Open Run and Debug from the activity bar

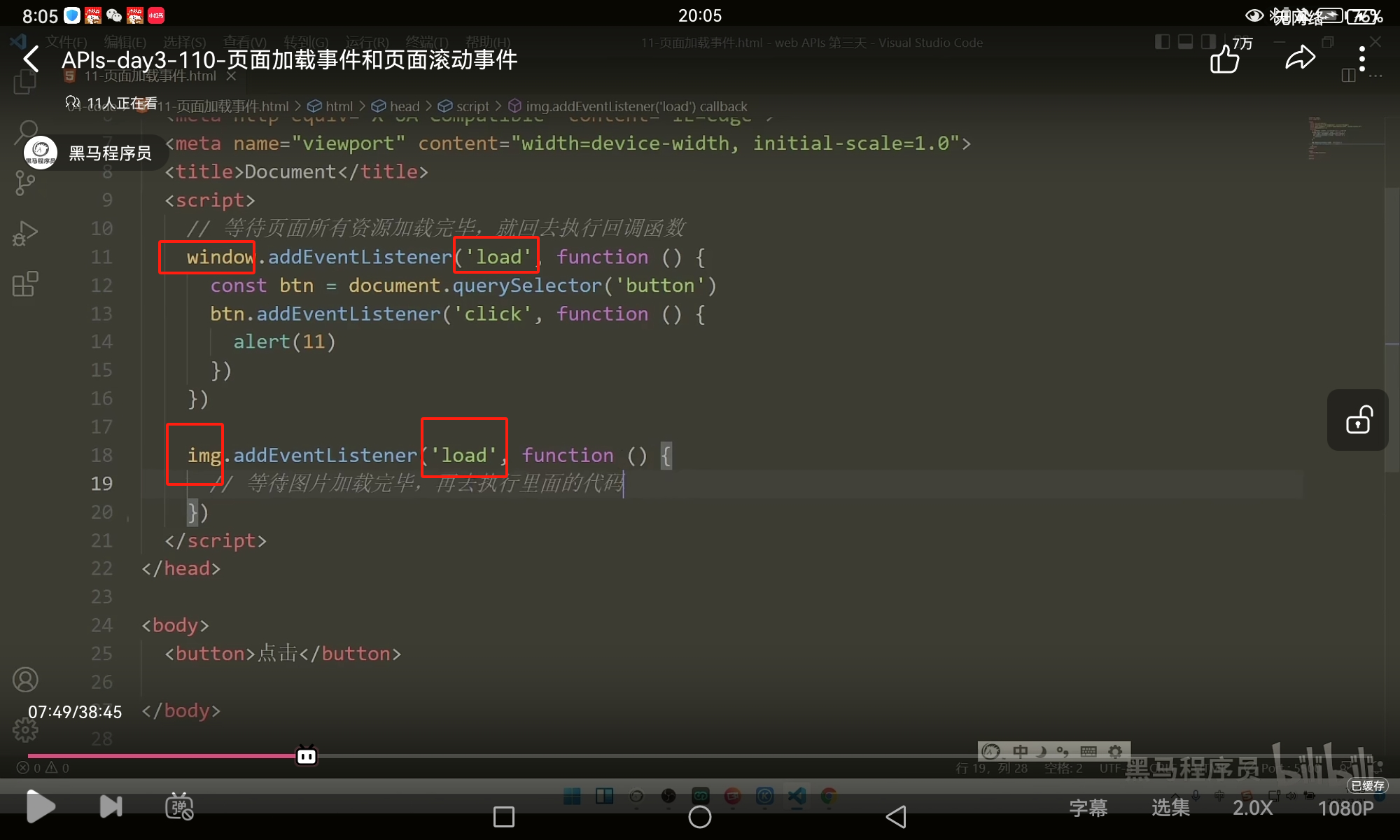tap(26, 233)
